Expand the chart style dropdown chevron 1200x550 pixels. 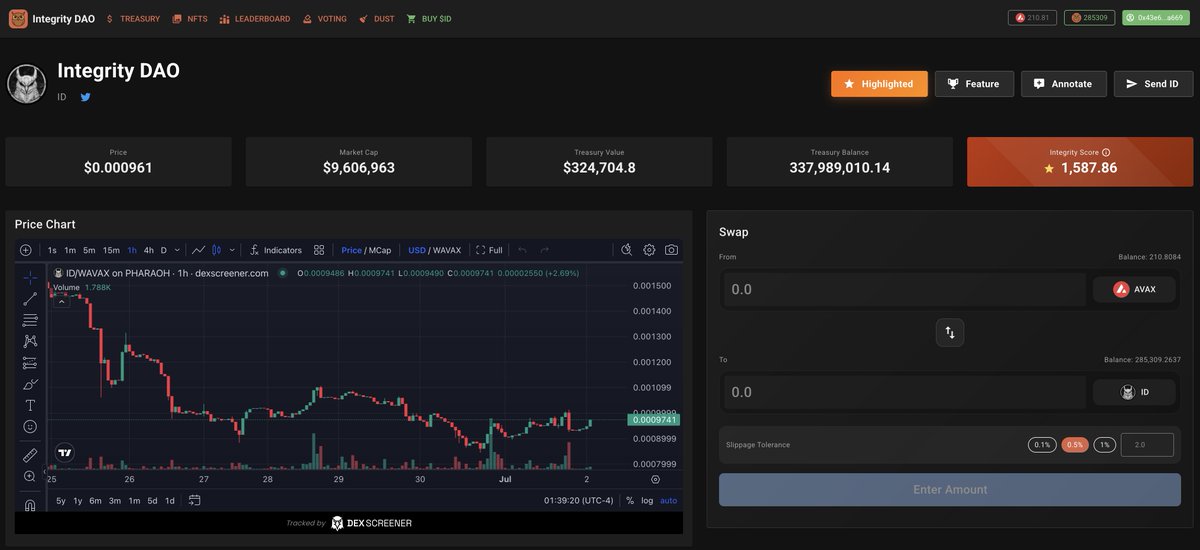pyautogui.click(x=232, y=250)
